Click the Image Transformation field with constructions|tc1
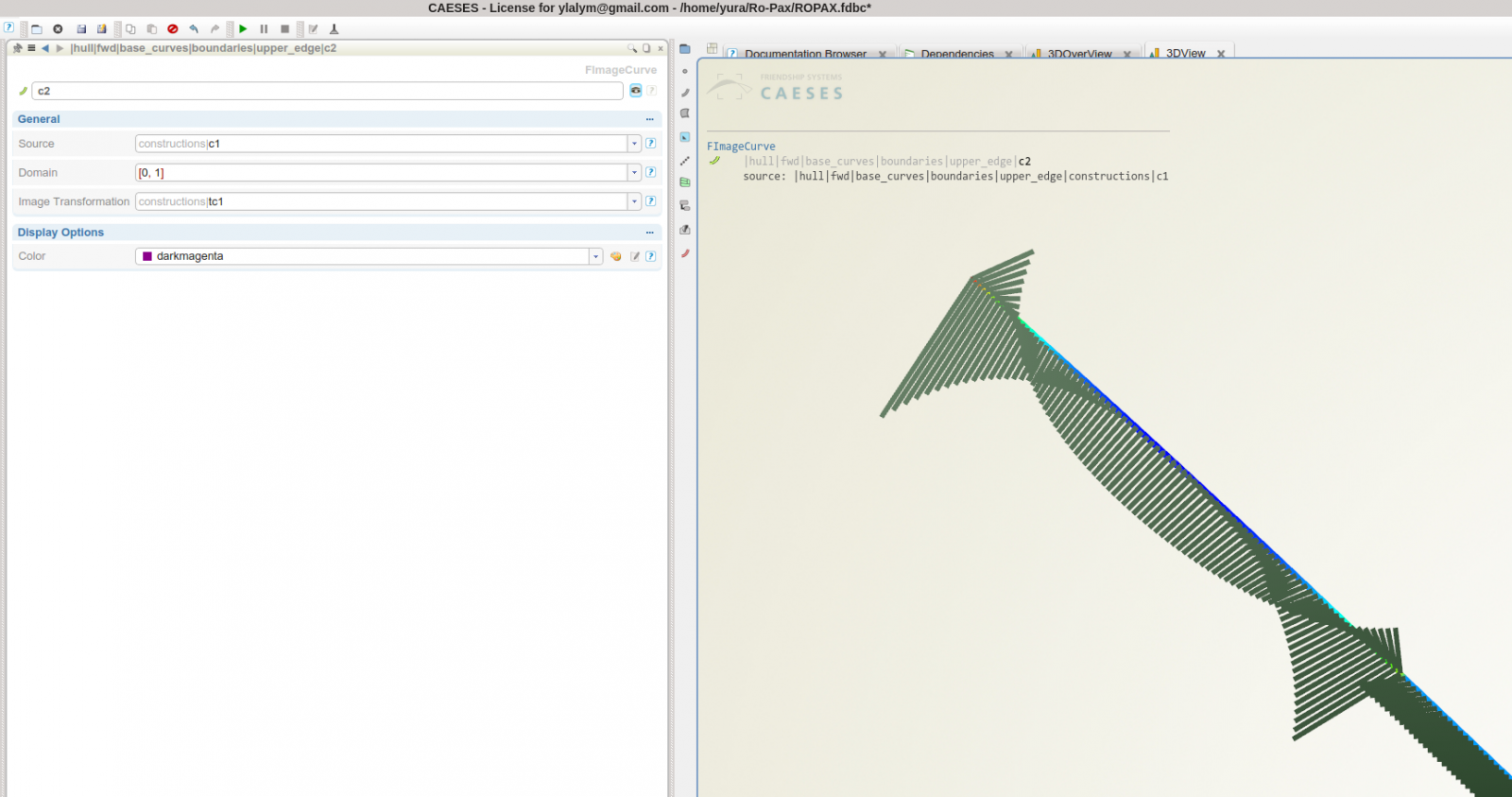Viewport: 1512px width, 797px height. coord(382,201)
